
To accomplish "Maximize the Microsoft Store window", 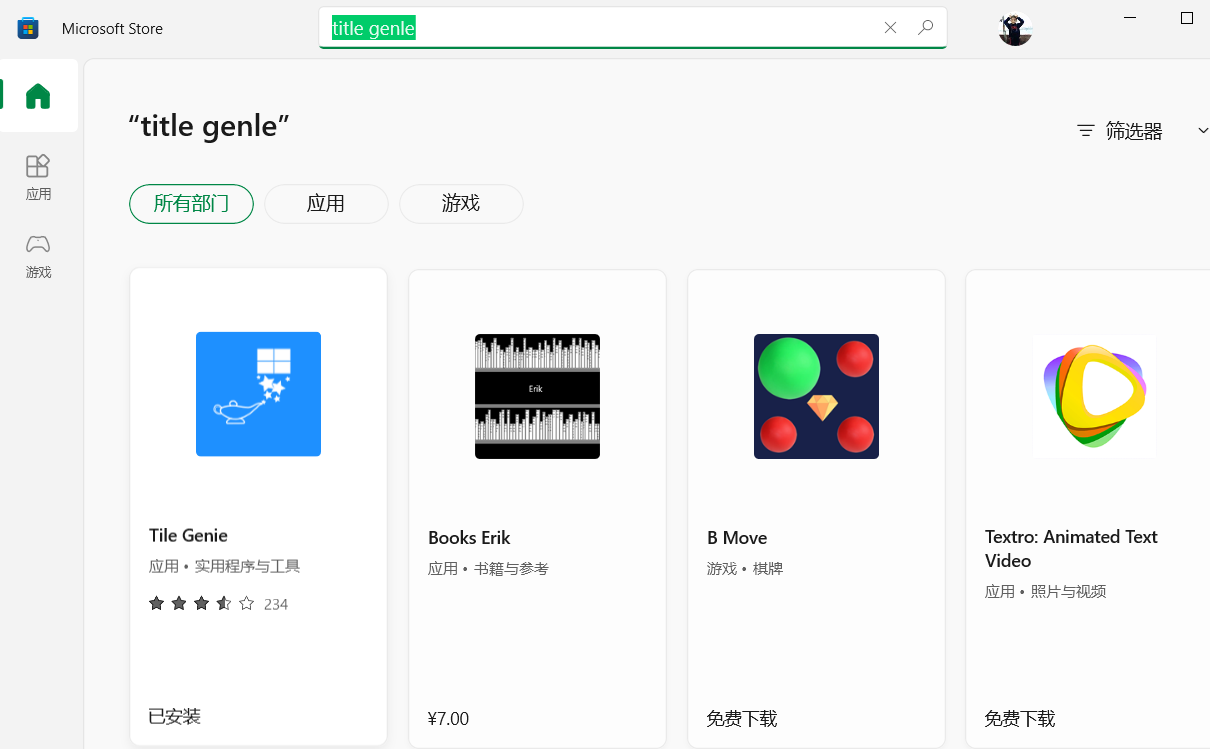I will (x=1187, y=18).
